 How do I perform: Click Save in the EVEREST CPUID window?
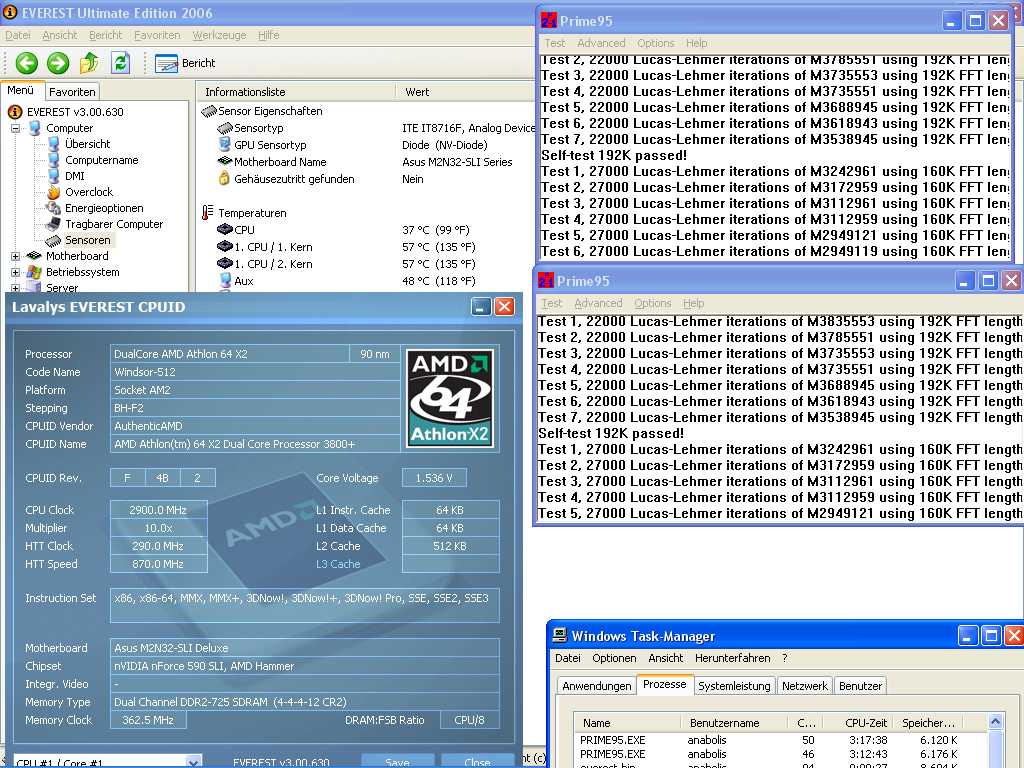[397, 761]
